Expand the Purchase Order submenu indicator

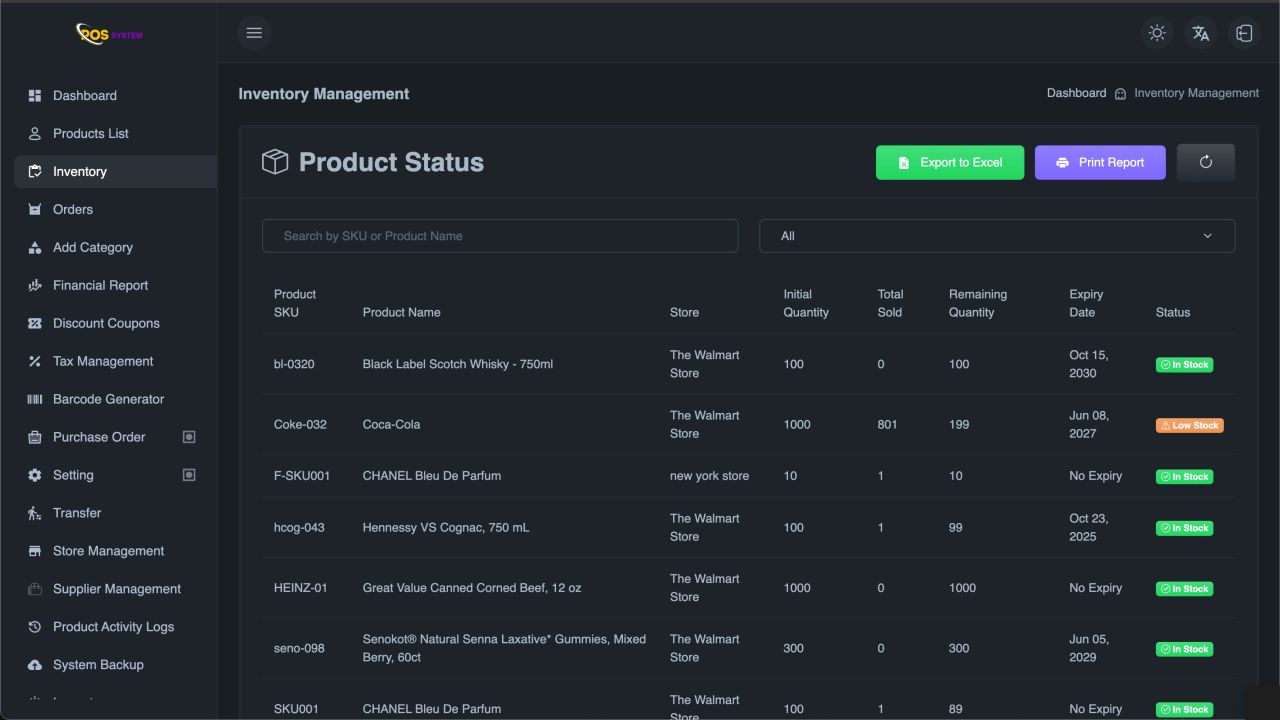(x=189, y=437)
